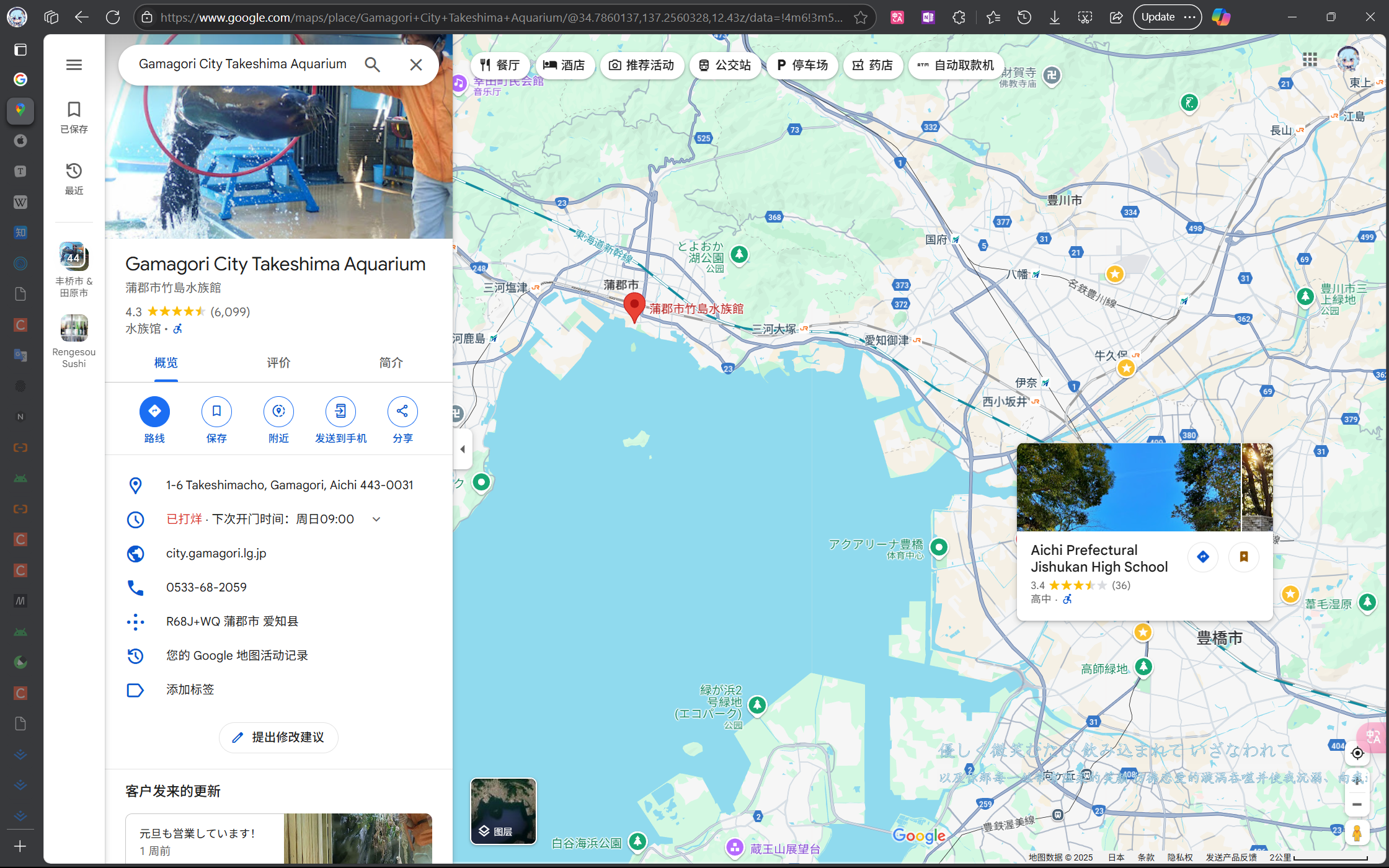
Task: Open the Layers map type thumbnail
Action: pos(504,811)
